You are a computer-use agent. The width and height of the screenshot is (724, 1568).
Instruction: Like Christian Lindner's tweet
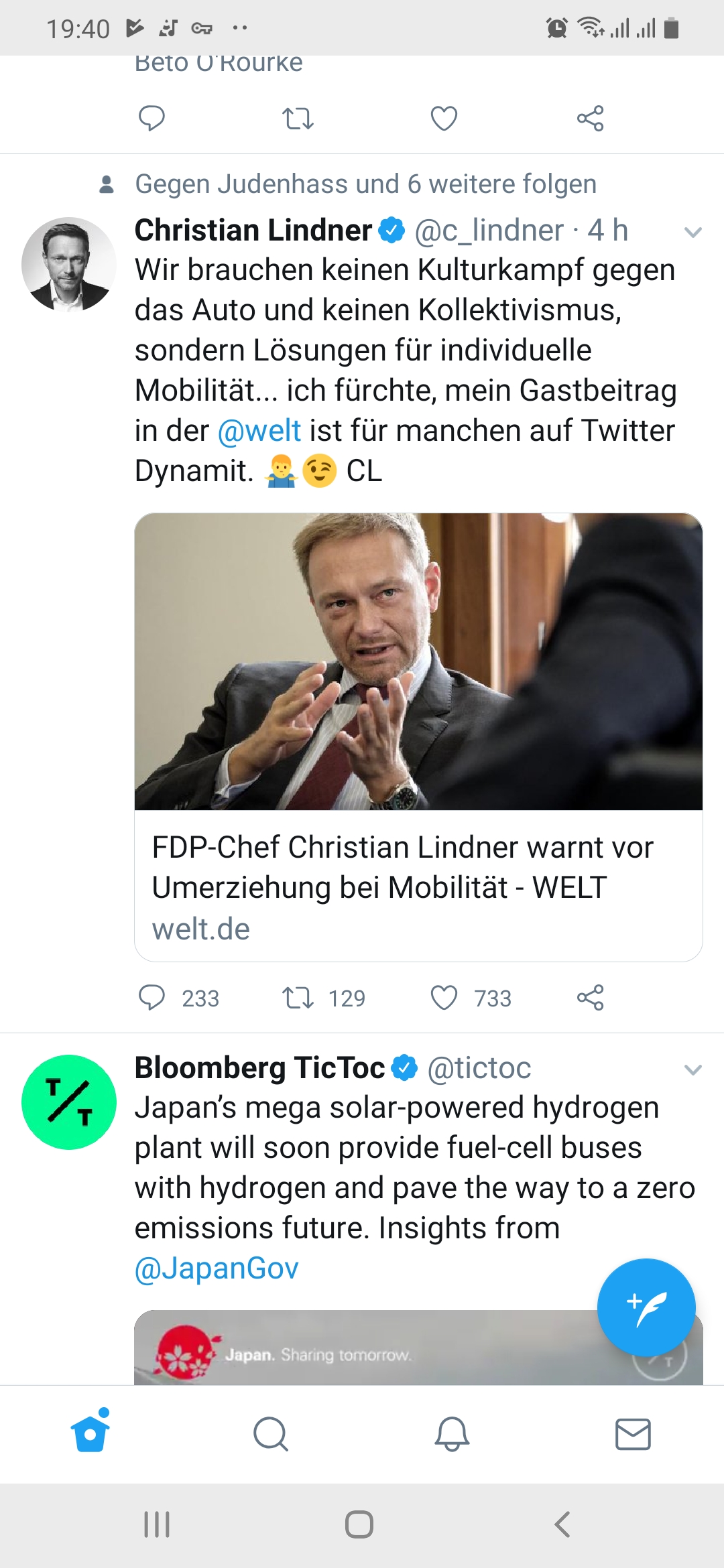click(x=444, y=998)
